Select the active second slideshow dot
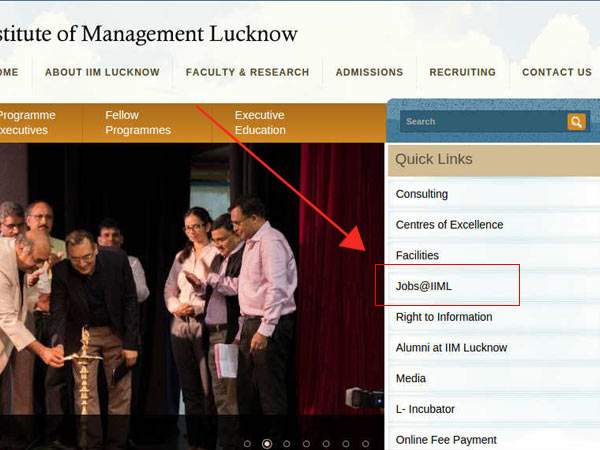Viewport: 600px width, 450px height. 267,444
